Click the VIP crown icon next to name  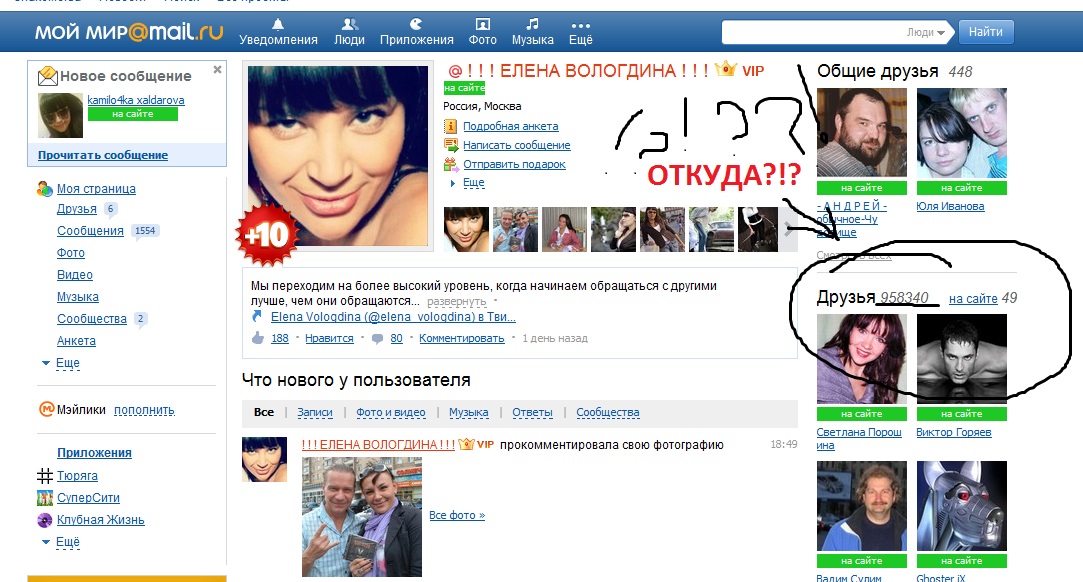tap(725, 69)
